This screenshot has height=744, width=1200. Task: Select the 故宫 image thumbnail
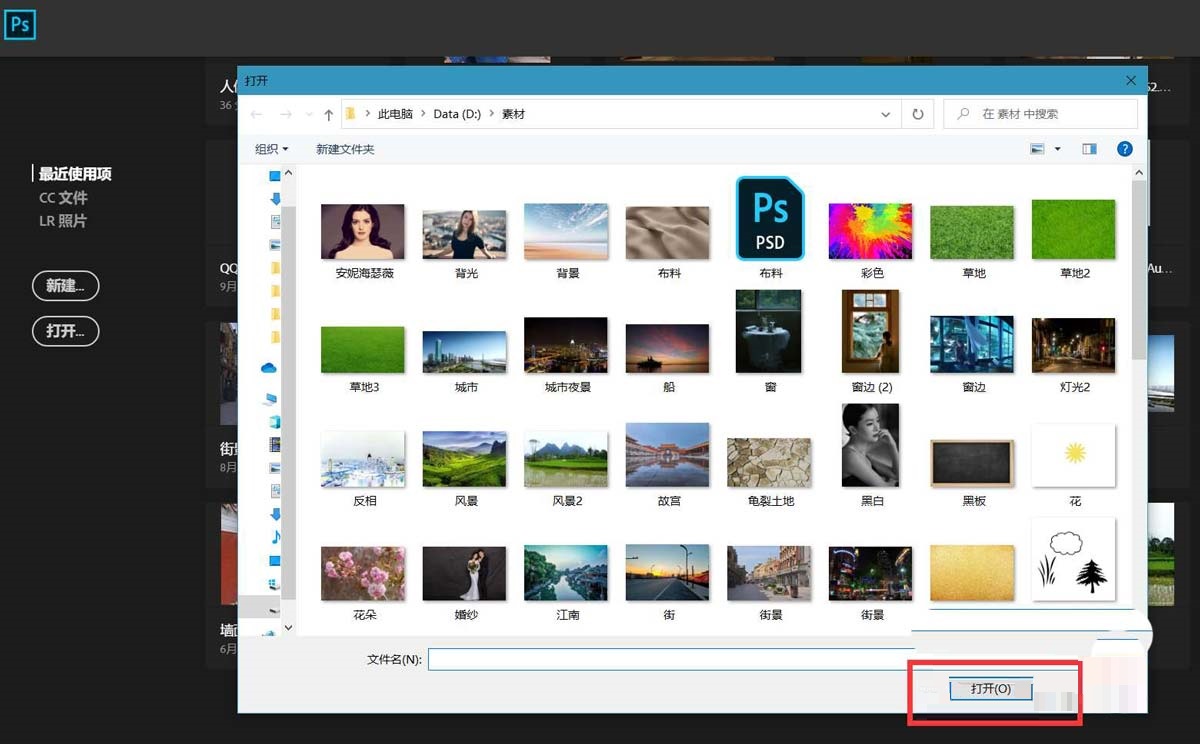[x=668, y=455]
